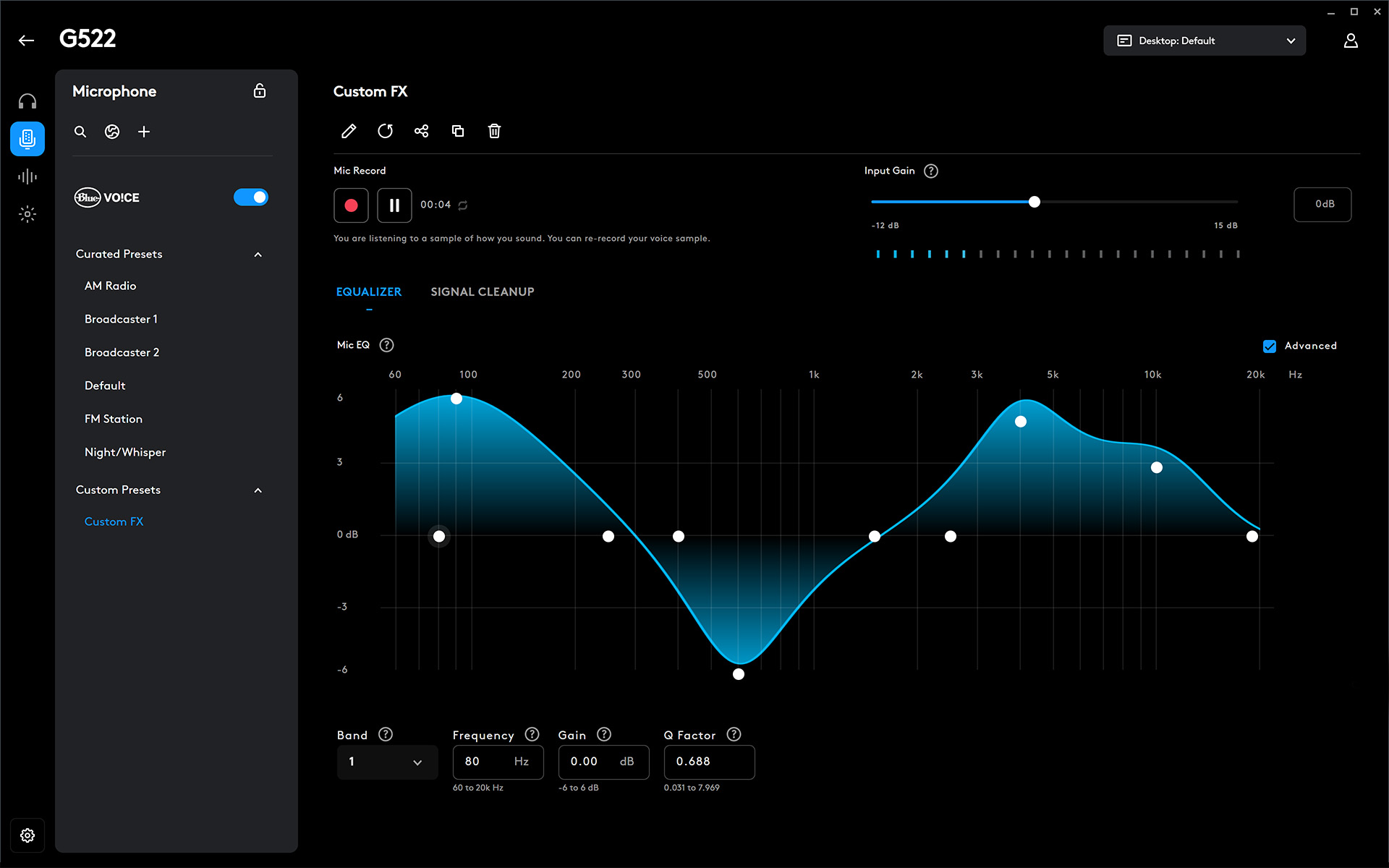Click the pencil edit preset icon

tap(349, 131)
